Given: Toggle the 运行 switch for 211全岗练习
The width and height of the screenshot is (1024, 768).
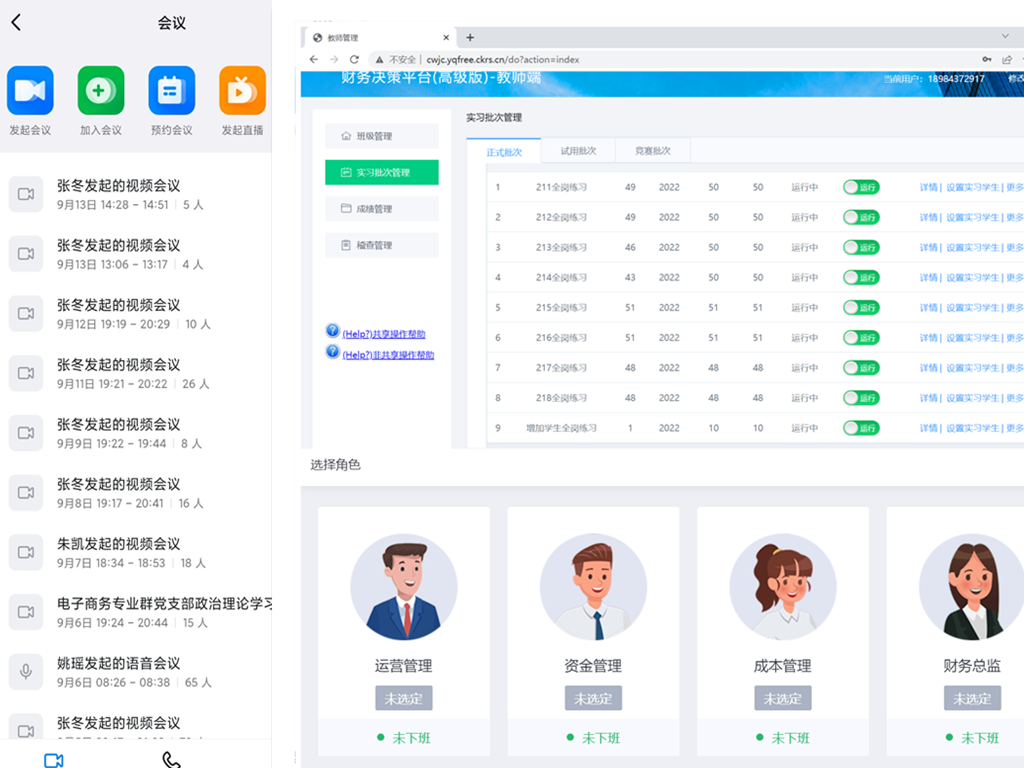Looking at the screenshot, I should point(861,187).
